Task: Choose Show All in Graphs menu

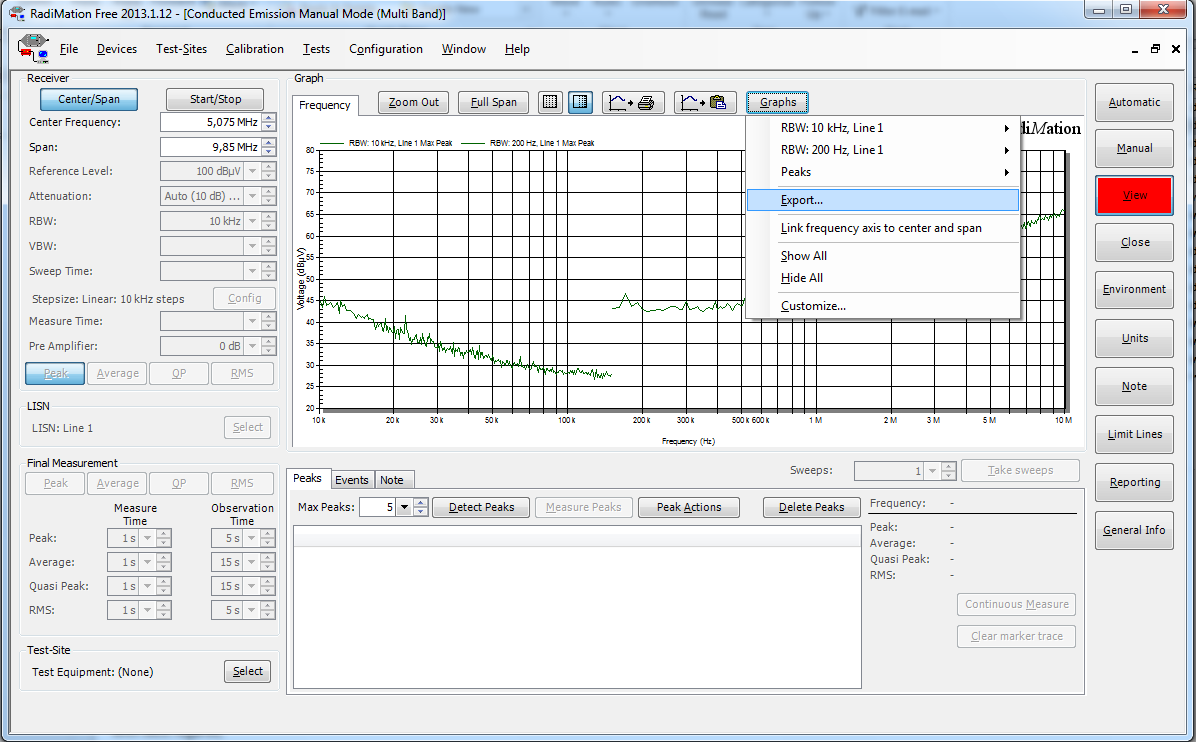Action: (883, 256)
